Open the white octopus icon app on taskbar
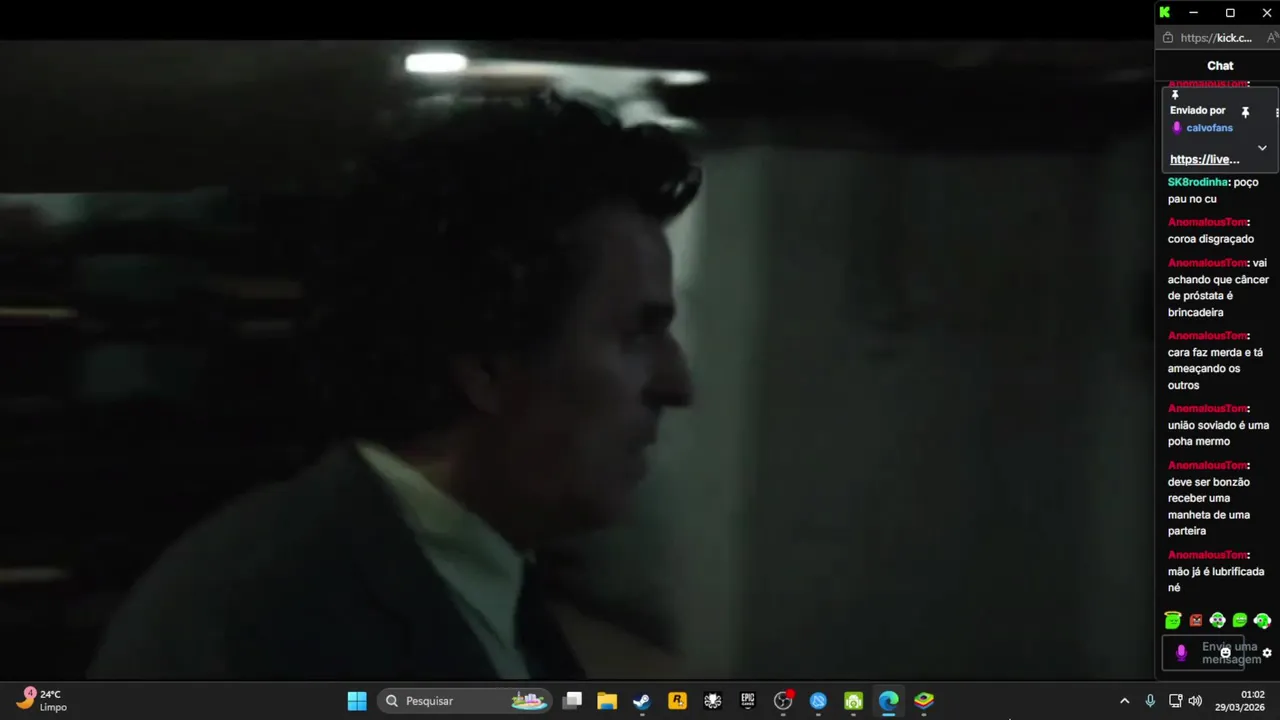 coord(713,701)
